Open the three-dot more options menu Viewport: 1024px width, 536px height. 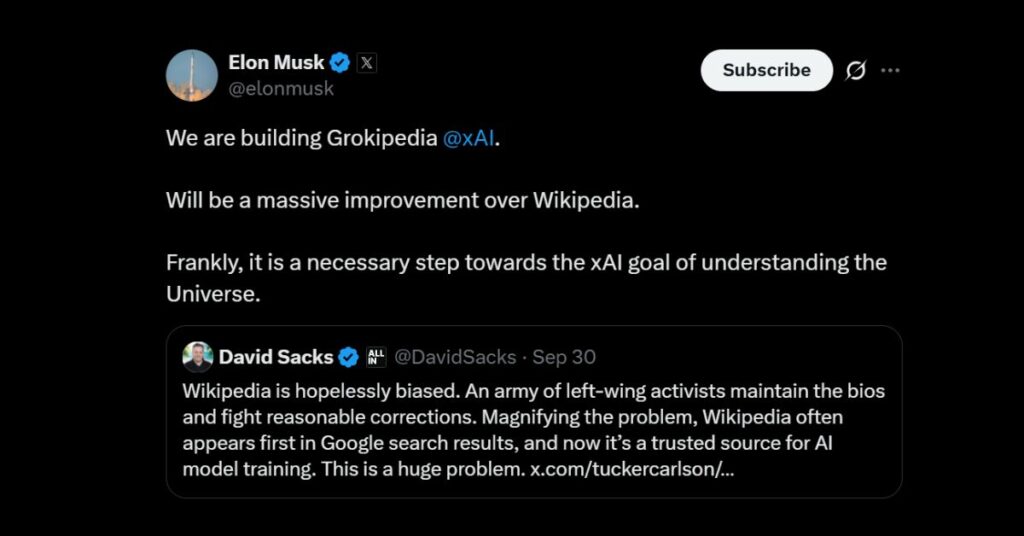tap(890, 70)
